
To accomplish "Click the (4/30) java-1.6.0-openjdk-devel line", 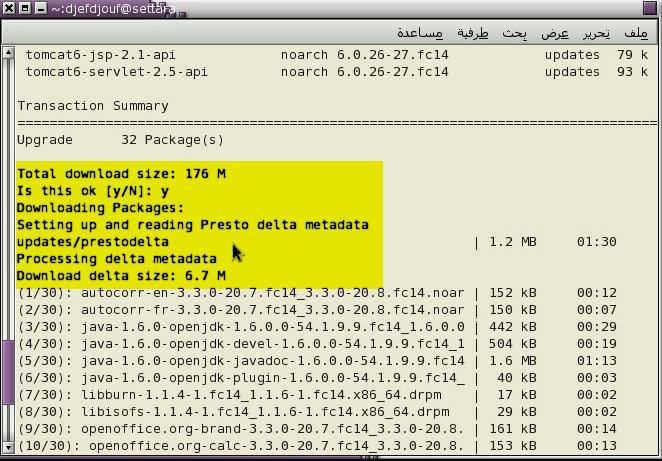I will (317, 344).
